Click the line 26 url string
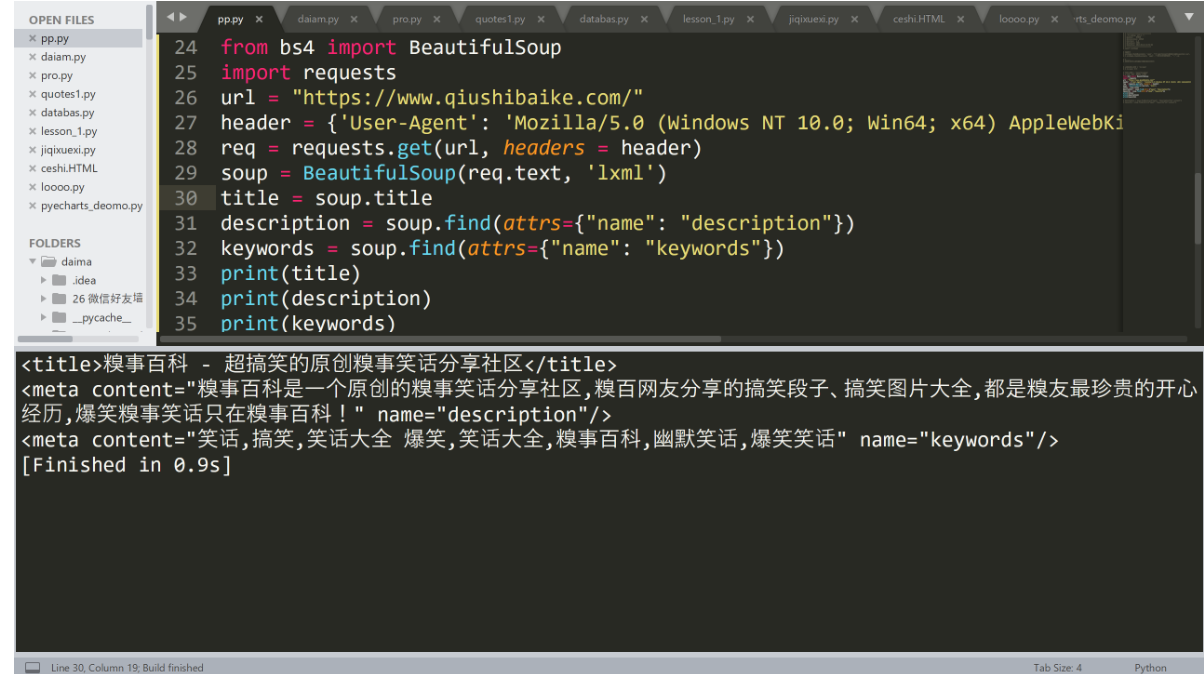Image resolution: width=1204 pixels, height=674 pixels. [x=467, y=97]
